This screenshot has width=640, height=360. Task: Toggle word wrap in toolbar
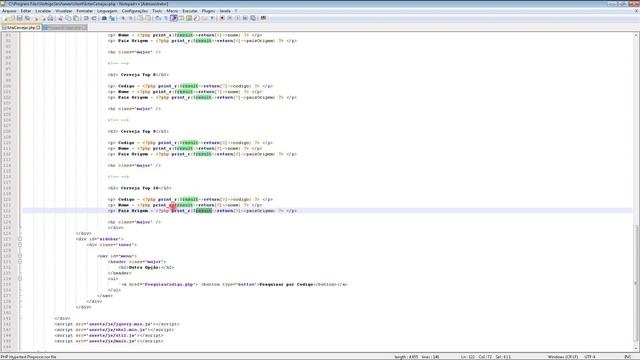(x=158, y=18)
